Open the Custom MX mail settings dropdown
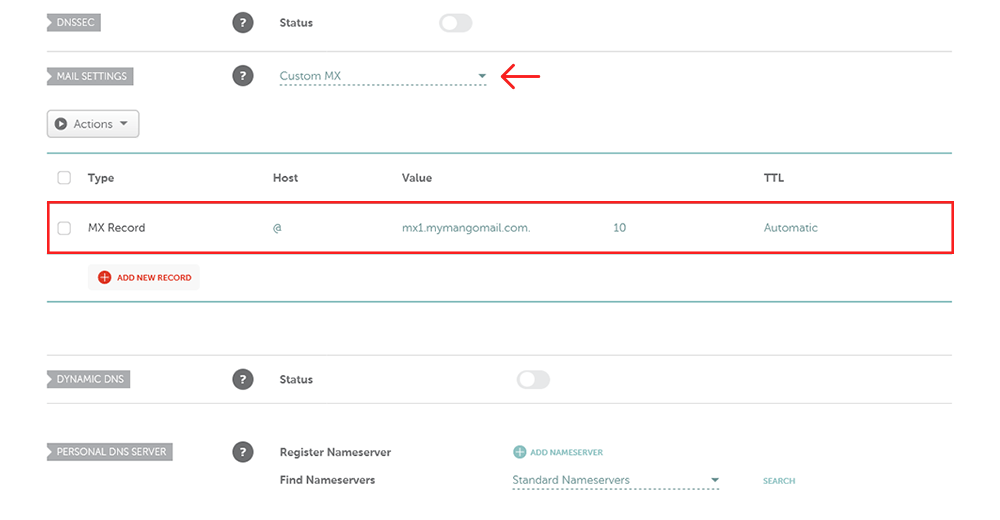 [383, 77]
